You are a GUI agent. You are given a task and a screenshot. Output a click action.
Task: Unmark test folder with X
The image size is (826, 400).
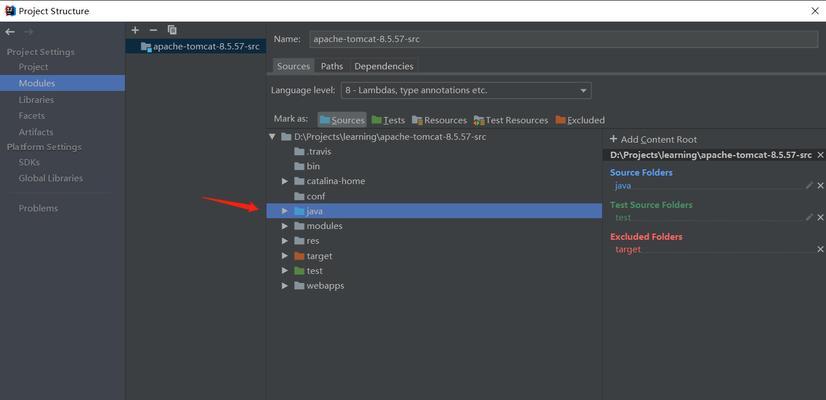click(x=820, y=217)
